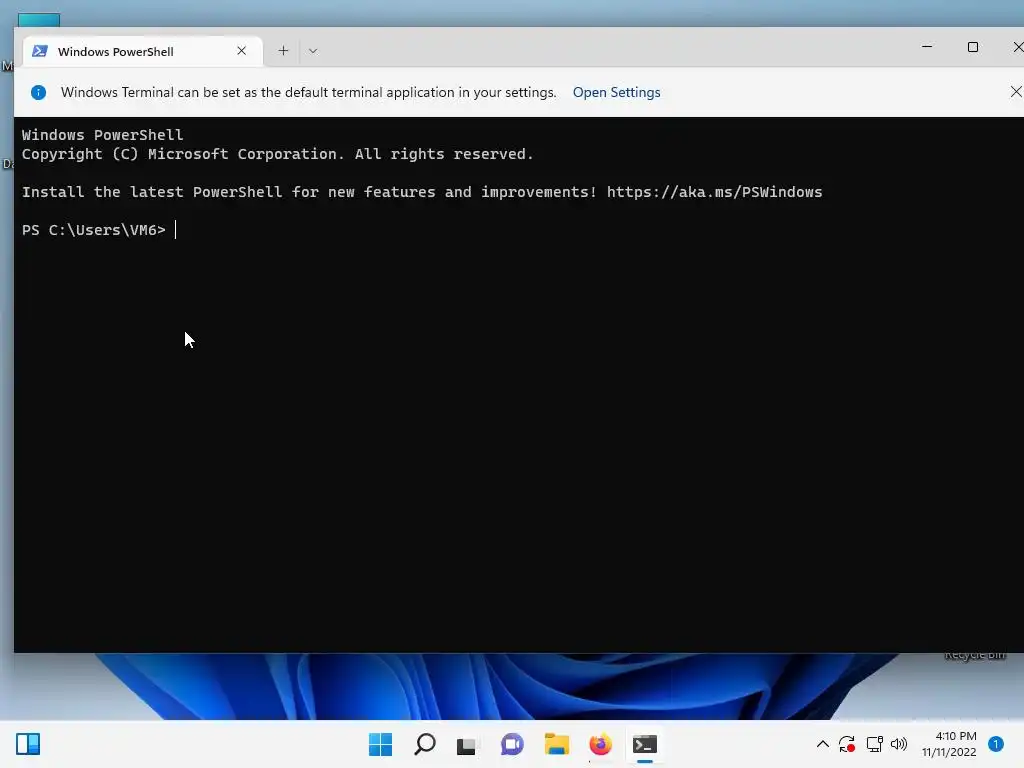Click the sync status tray icon with red dot
This screenshot has width=1024, height=768.
(847, 744)
